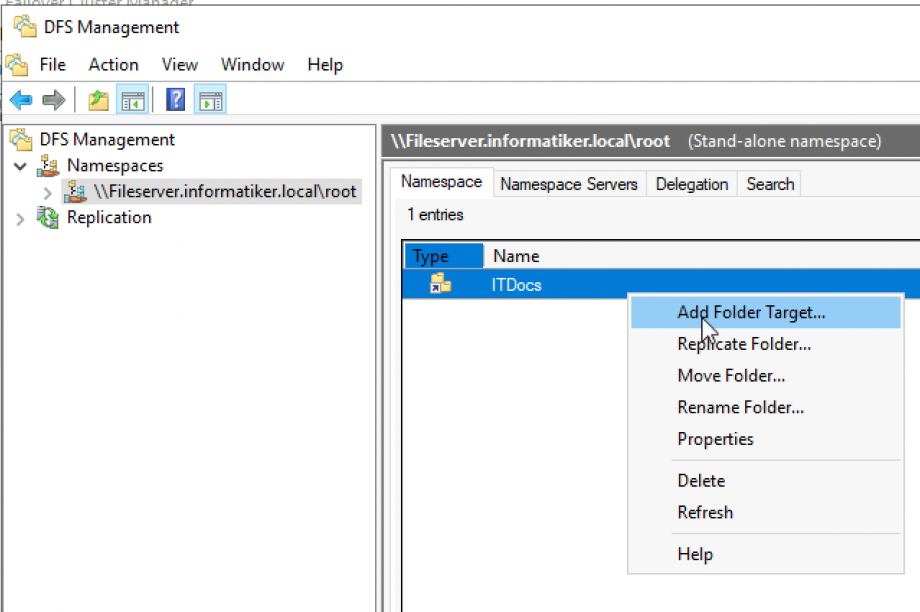Click the Replication node icon in tree
This screenshot has width=920, height=612.
48,217
